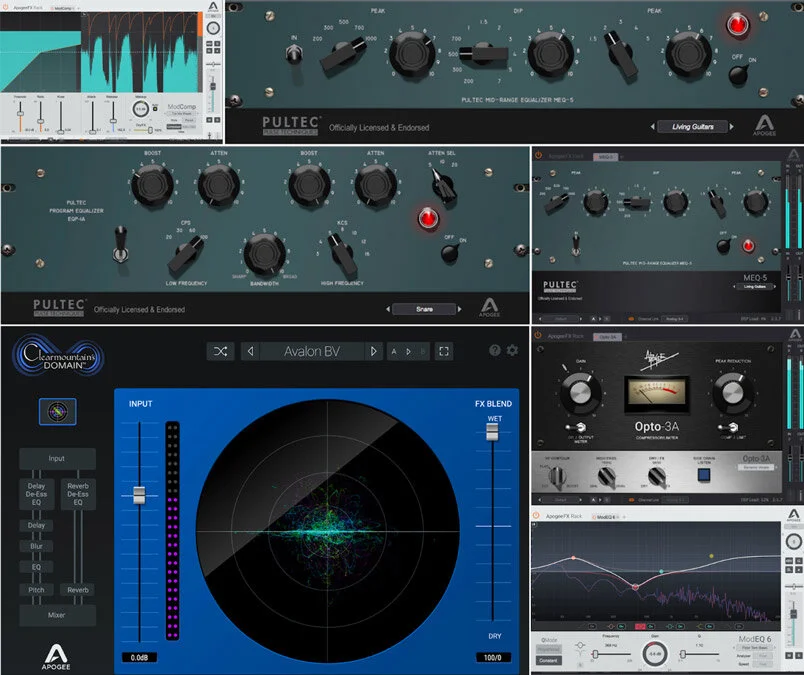Flip the COMP/LIM toggle on Opto-3A
804x675 pixels.
coord(730,427)
